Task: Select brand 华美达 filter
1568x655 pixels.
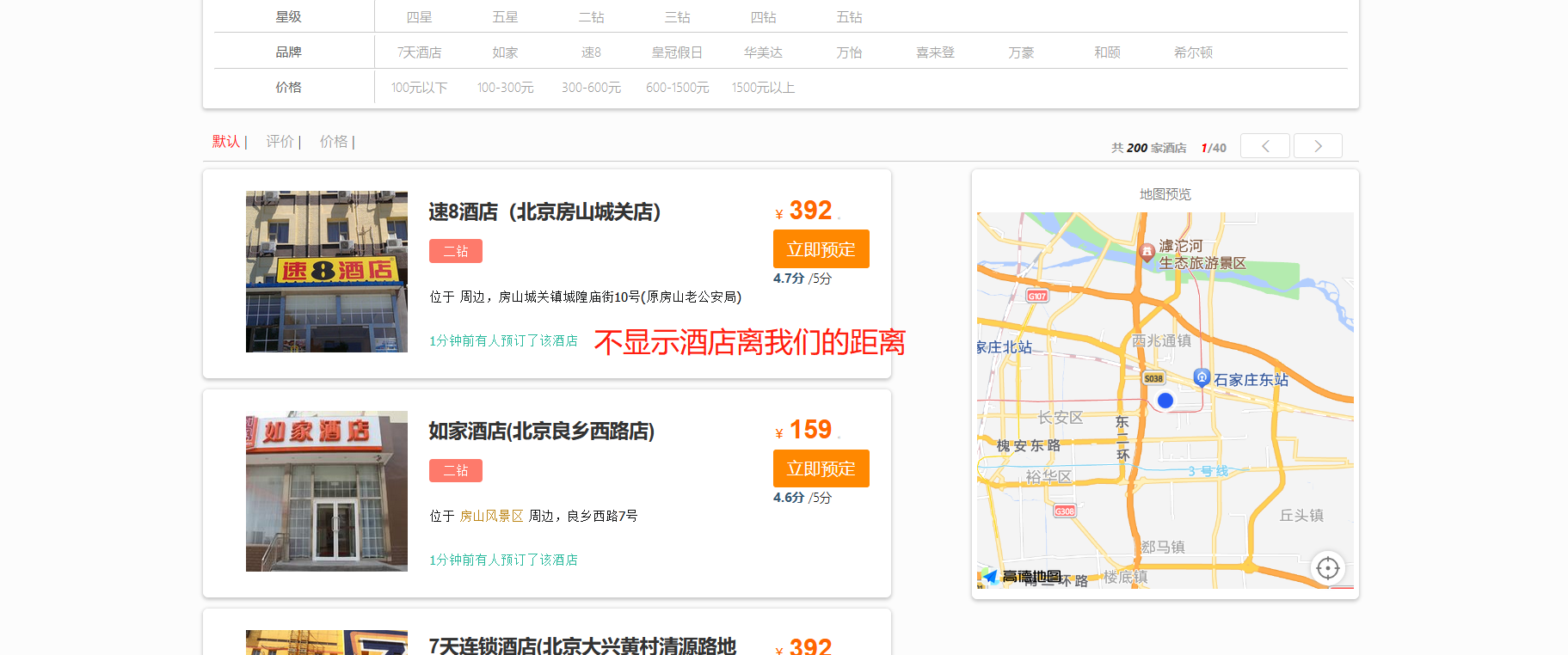Action: [764, 52]
